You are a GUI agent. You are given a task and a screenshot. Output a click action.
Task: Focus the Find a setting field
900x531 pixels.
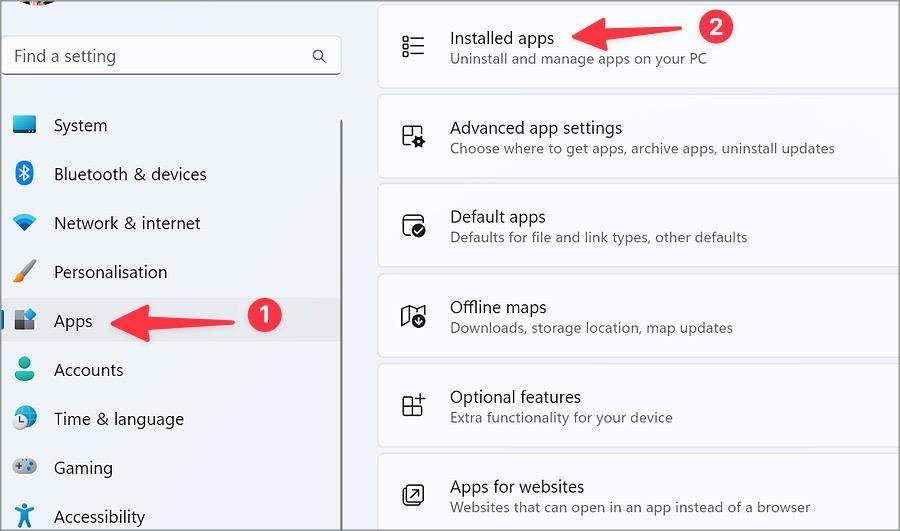[x=171, y=56]
